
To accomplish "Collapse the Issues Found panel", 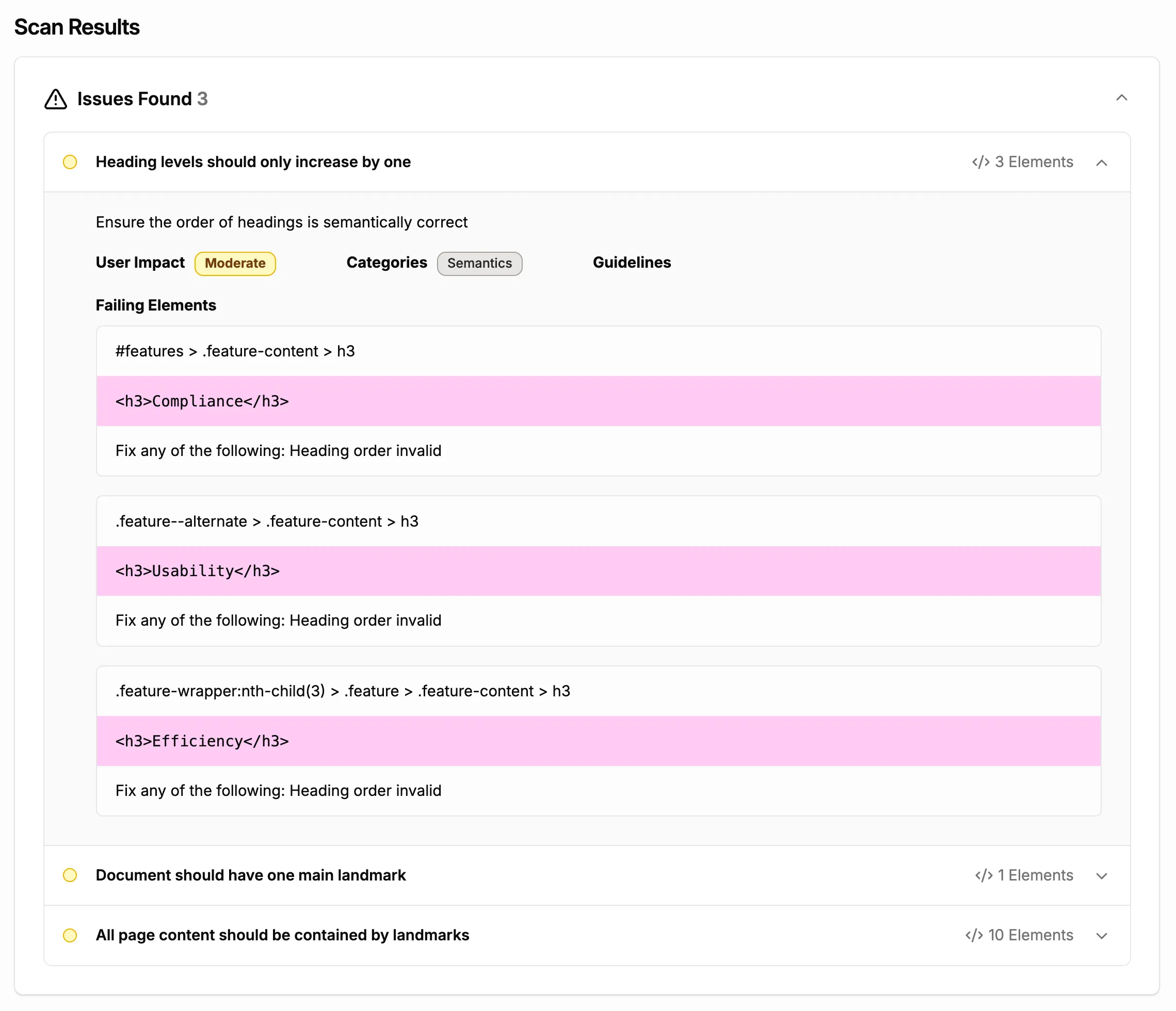I will (x=1122, y=97).
